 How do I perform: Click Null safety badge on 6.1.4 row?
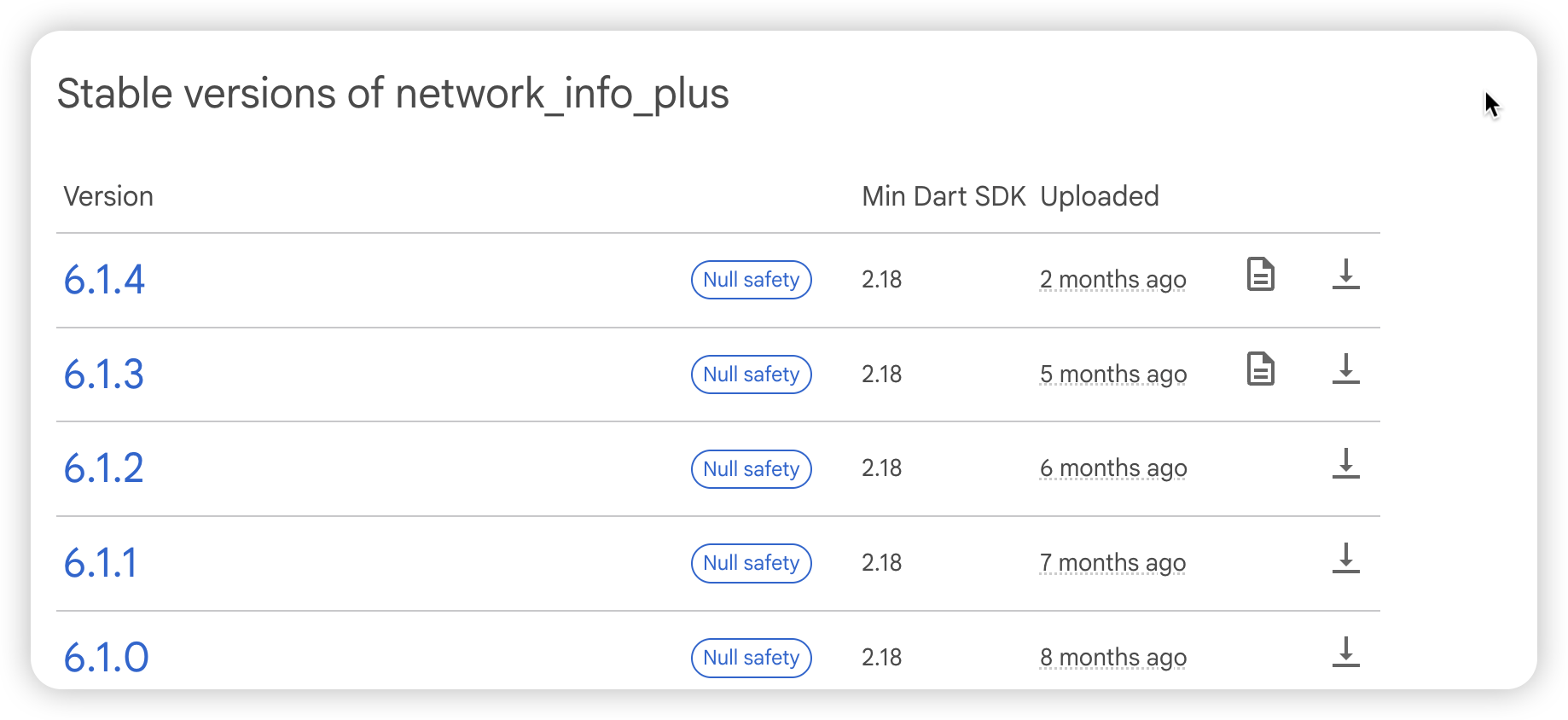pos(751,280)
